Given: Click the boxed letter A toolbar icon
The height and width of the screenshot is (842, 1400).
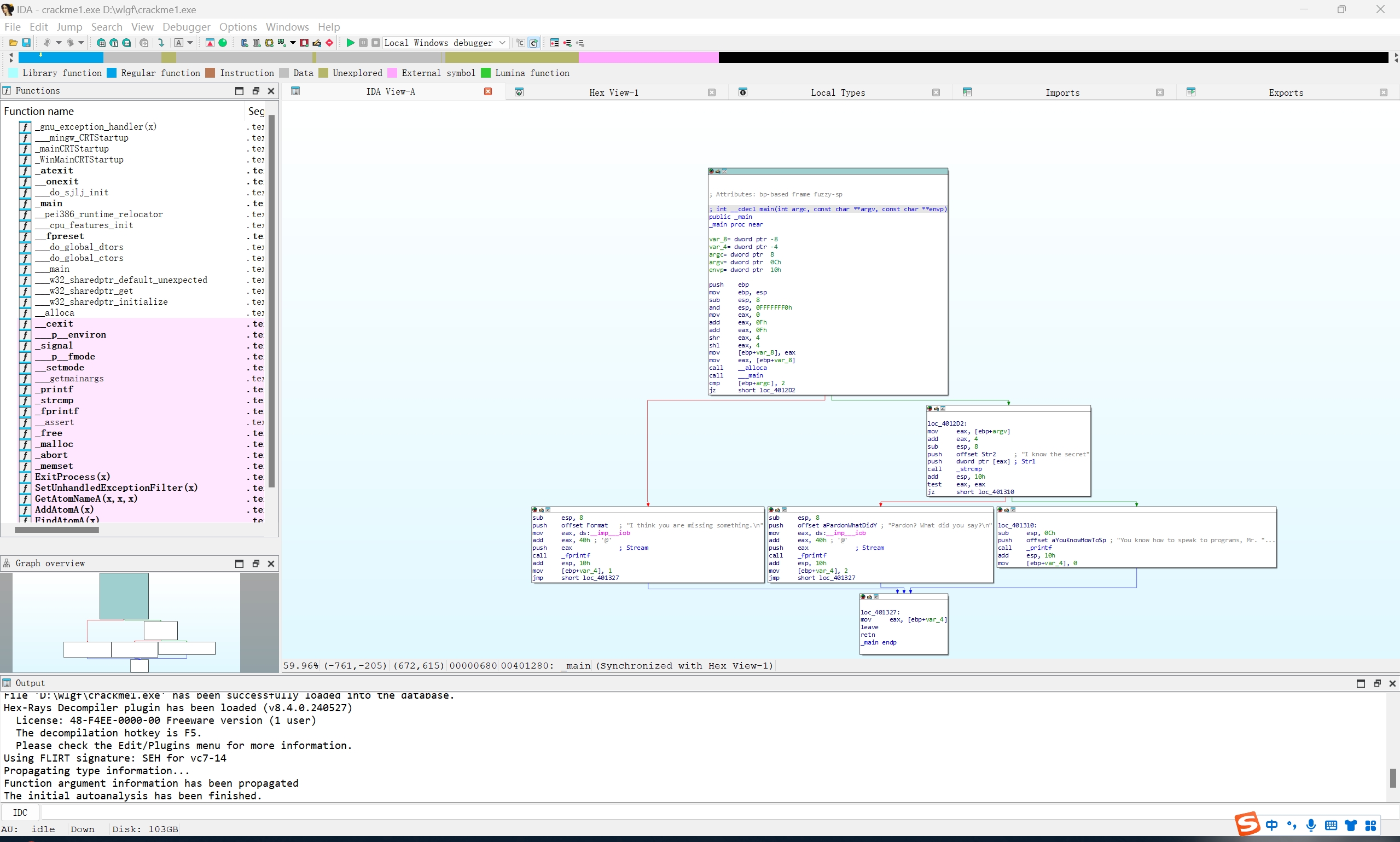Looking at the screenshot, I should point(179,43).
